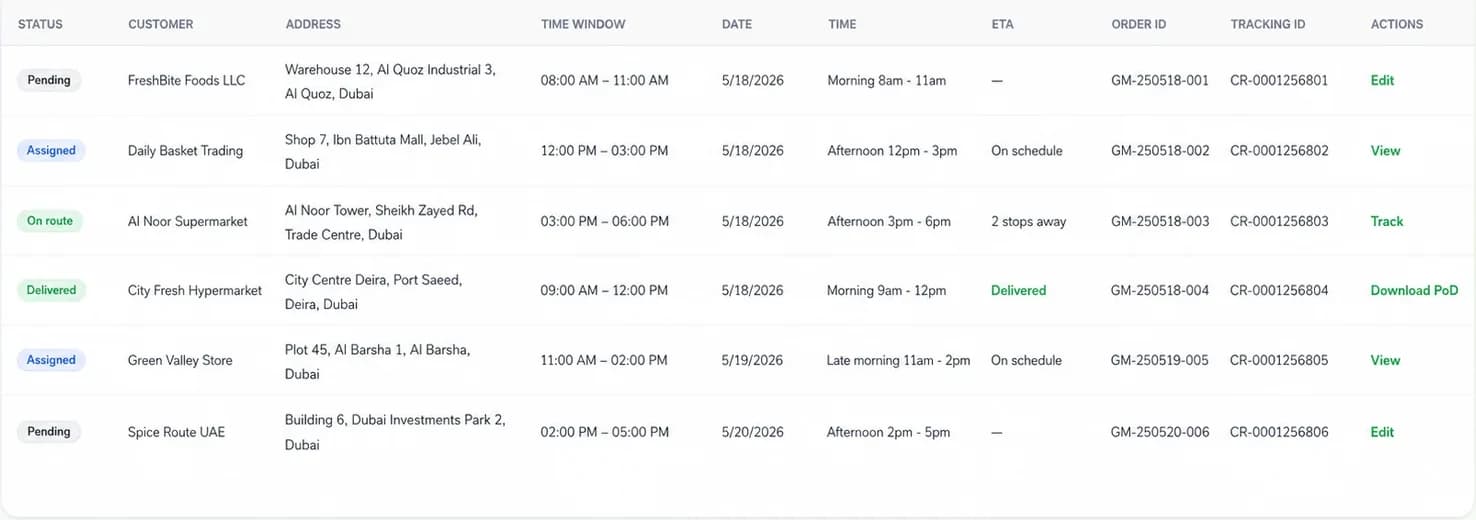This screenshot has width=1476, height=520.
Task: Click the DATE column header
Action: tap(737, 24)
